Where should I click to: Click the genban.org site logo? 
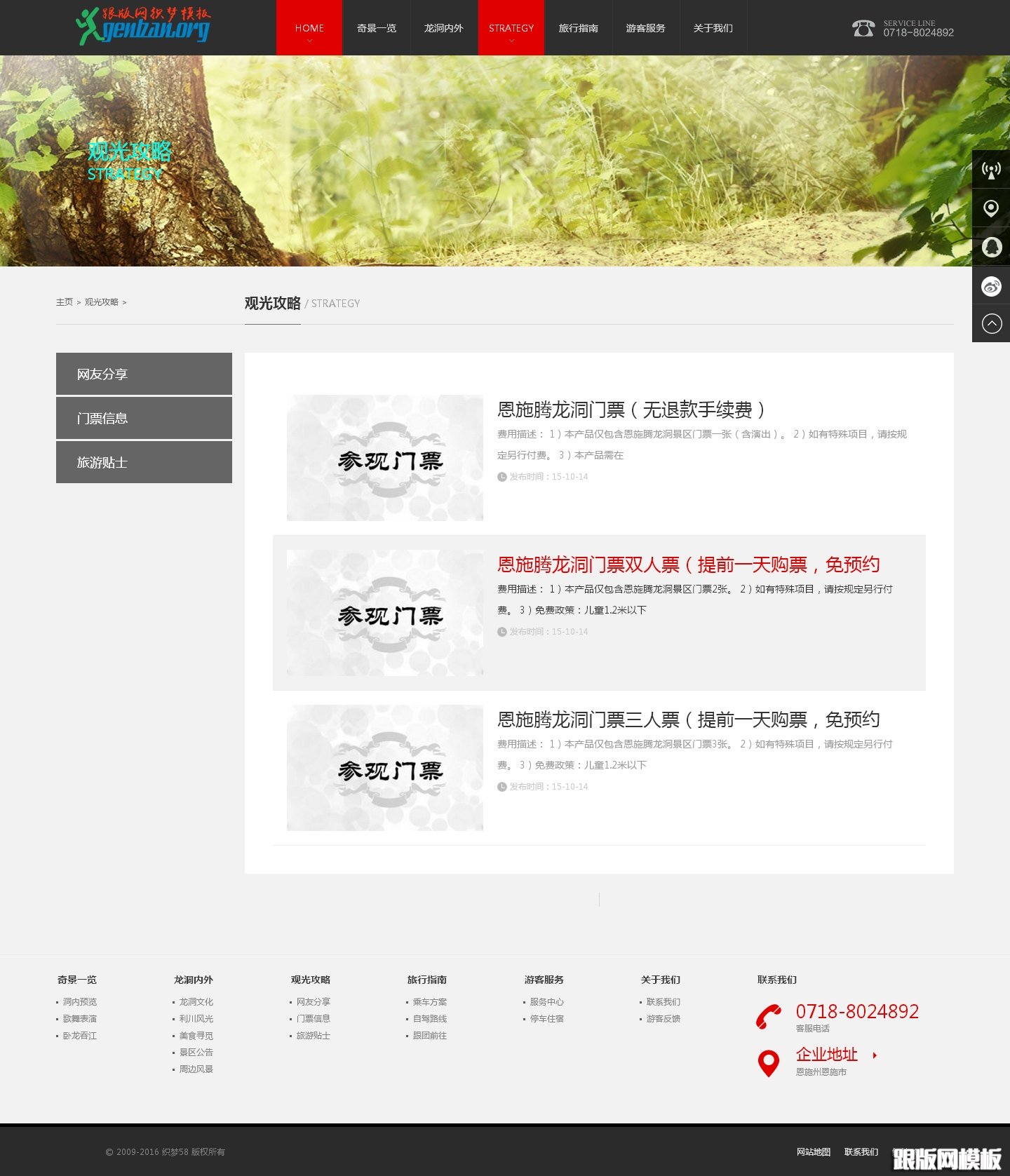(143, 27)
